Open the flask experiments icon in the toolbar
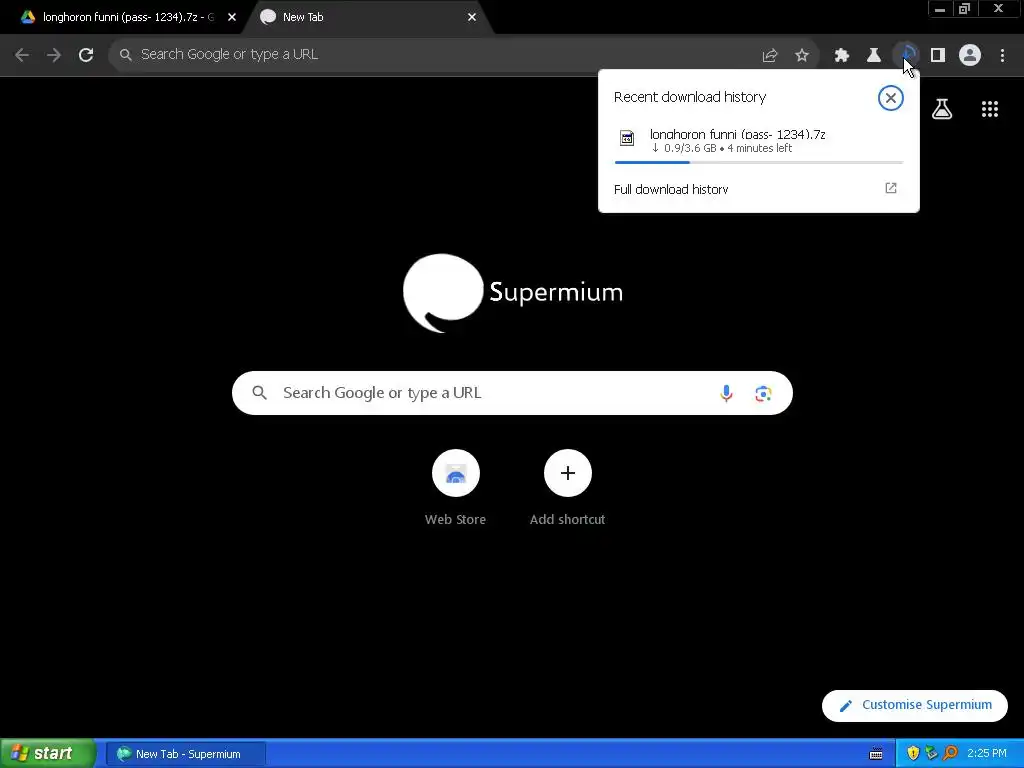1024x768 pixels. 874,56
